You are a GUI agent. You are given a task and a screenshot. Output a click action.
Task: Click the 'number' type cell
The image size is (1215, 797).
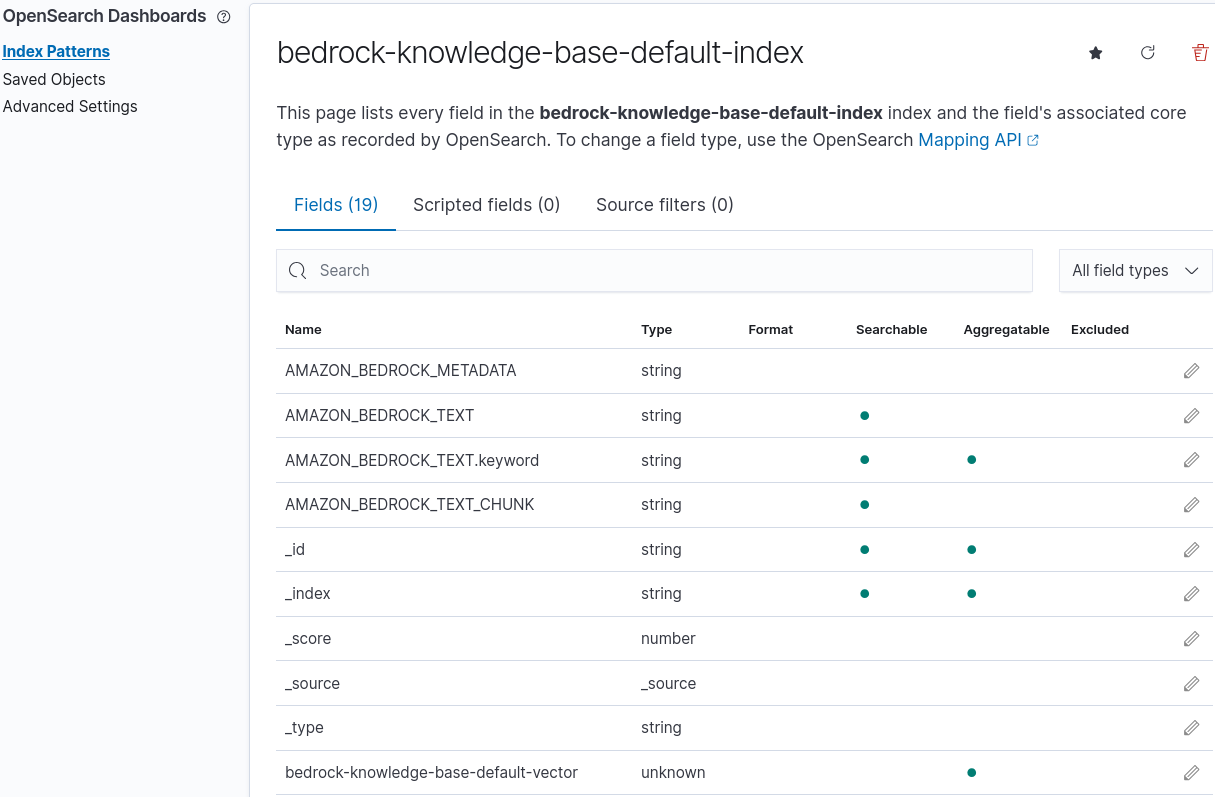coord(668,639)
